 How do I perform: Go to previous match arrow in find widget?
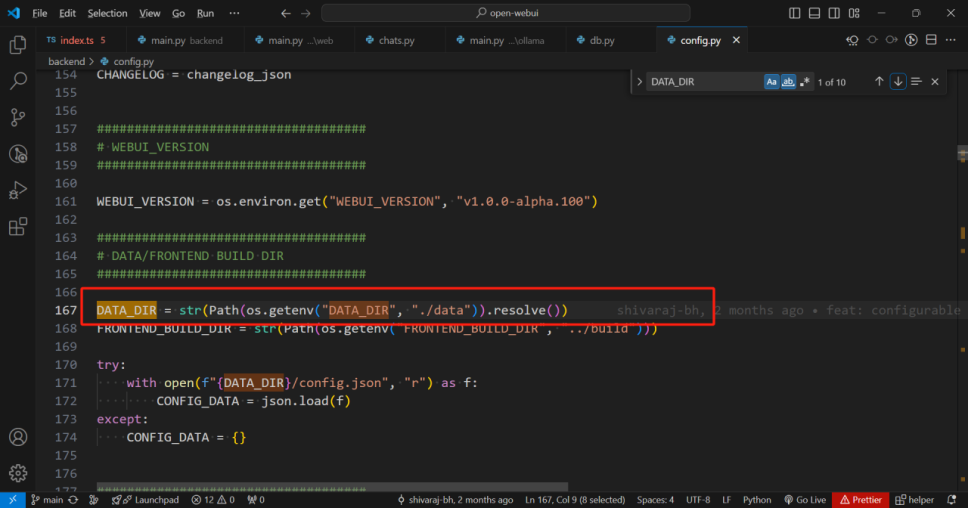pos(879,81)
